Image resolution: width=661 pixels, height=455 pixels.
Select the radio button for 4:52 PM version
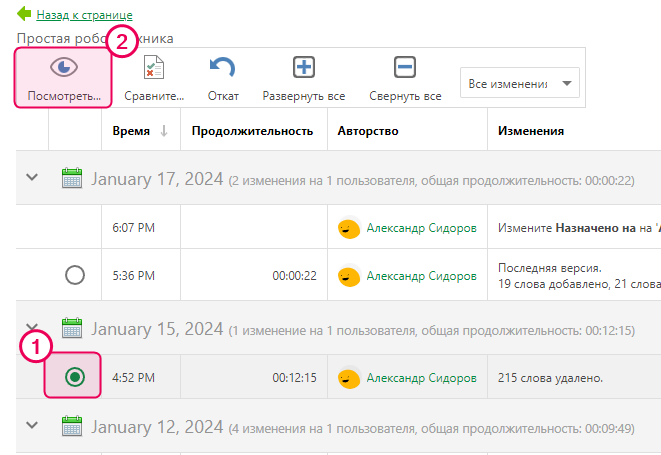pos(74,377)
